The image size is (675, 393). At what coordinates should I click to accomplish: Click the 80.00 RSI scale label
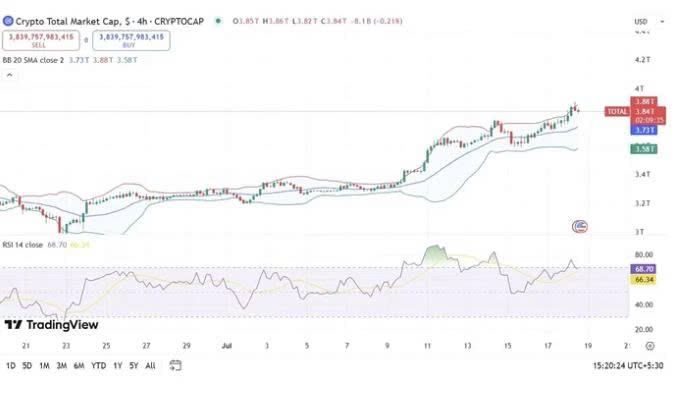(644, 255)
